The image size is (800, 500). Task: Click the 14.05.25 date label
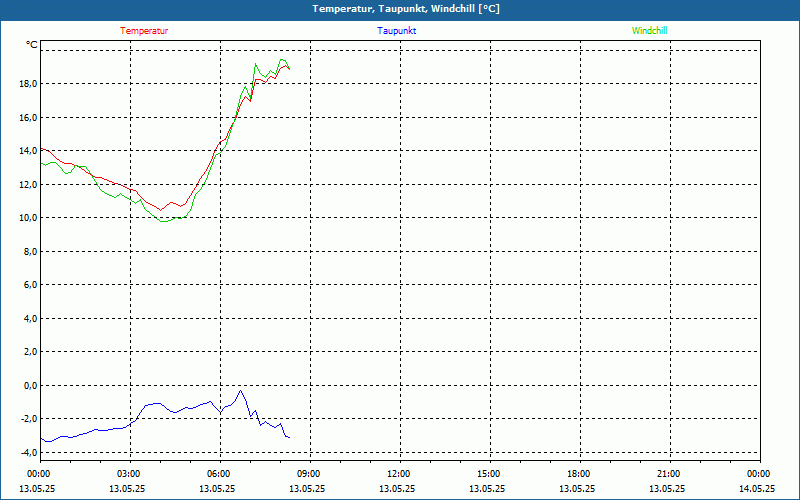point(757,488)
